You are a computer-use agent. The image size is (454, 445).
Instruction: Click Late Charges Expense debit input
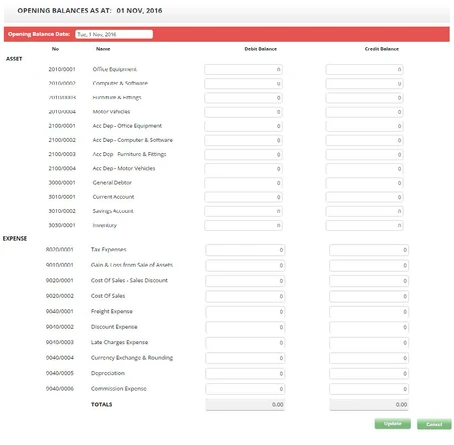(245, 343)
